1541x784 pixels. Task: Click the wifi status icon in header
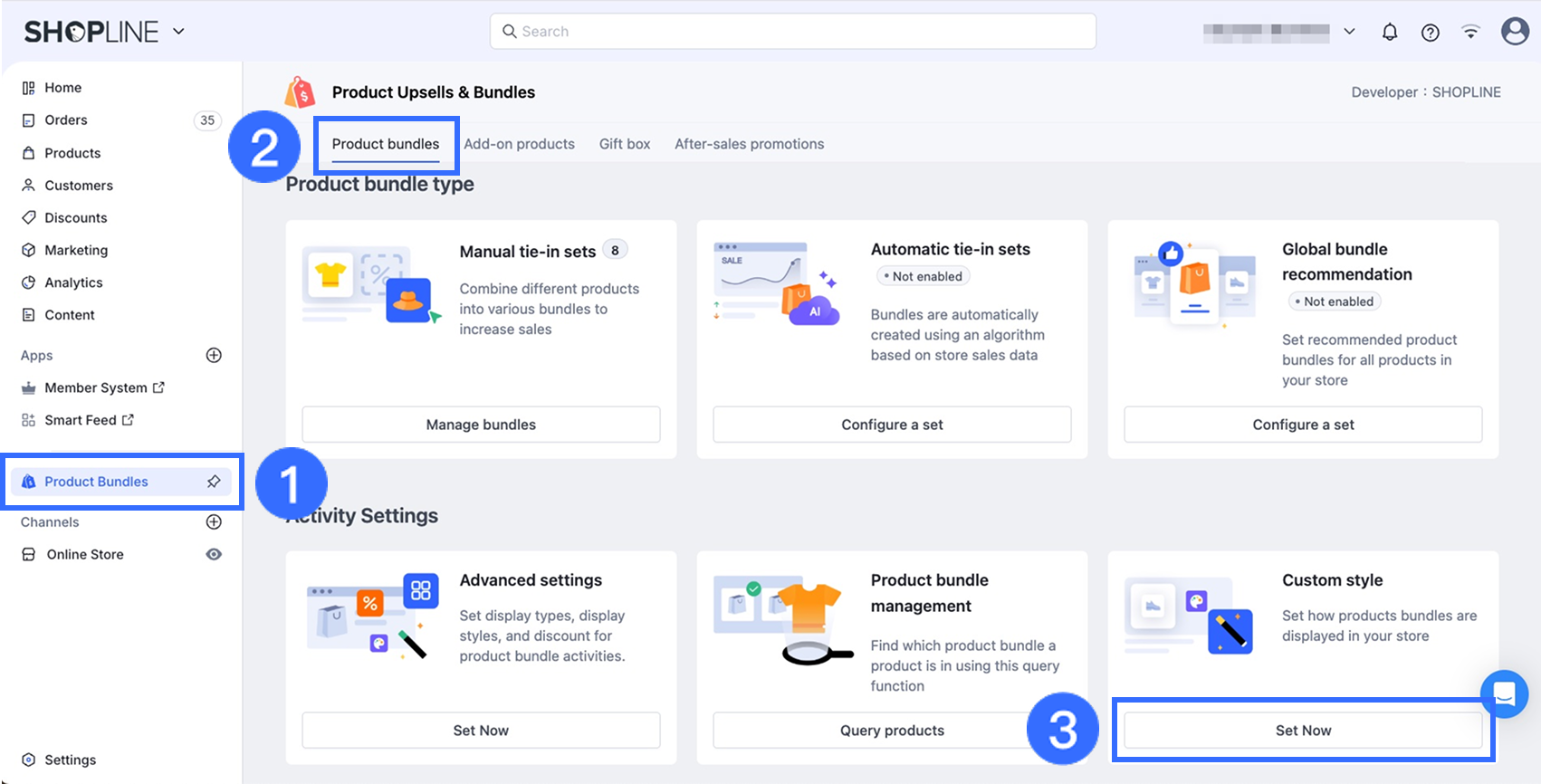pyautogui.click(x=1471, y=33)
